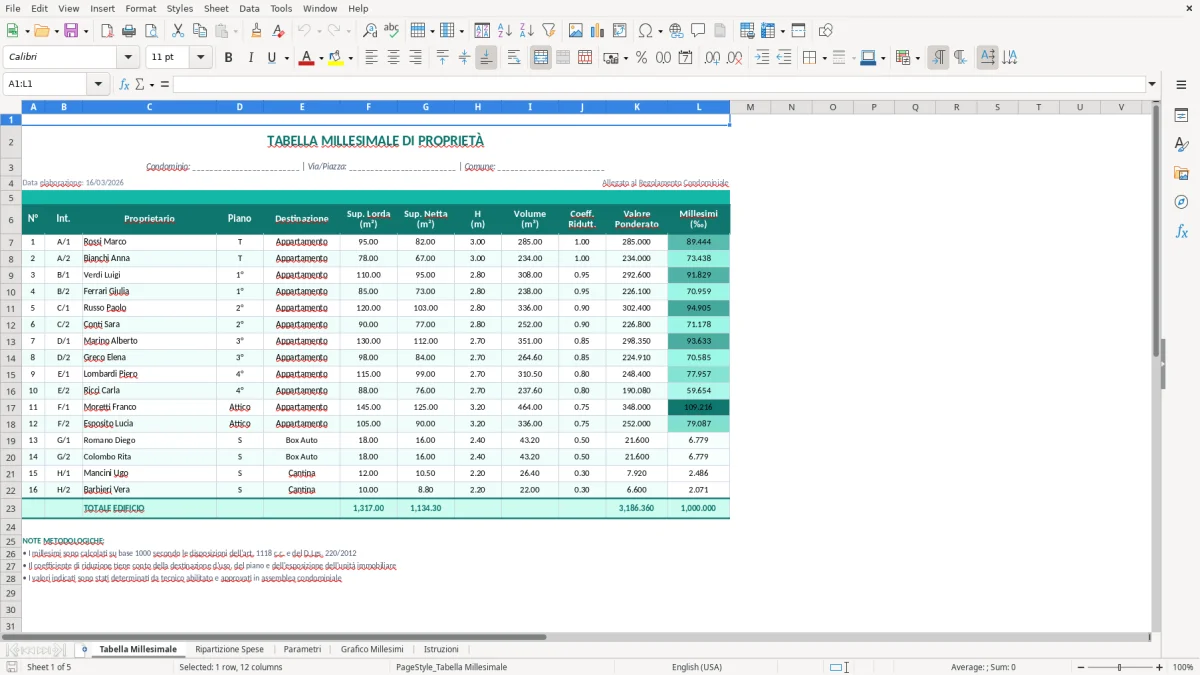The width and height of the screenshot is (1200, 675).
Task: Click the Add Decimal Place icon
Action: pos(712,58)
